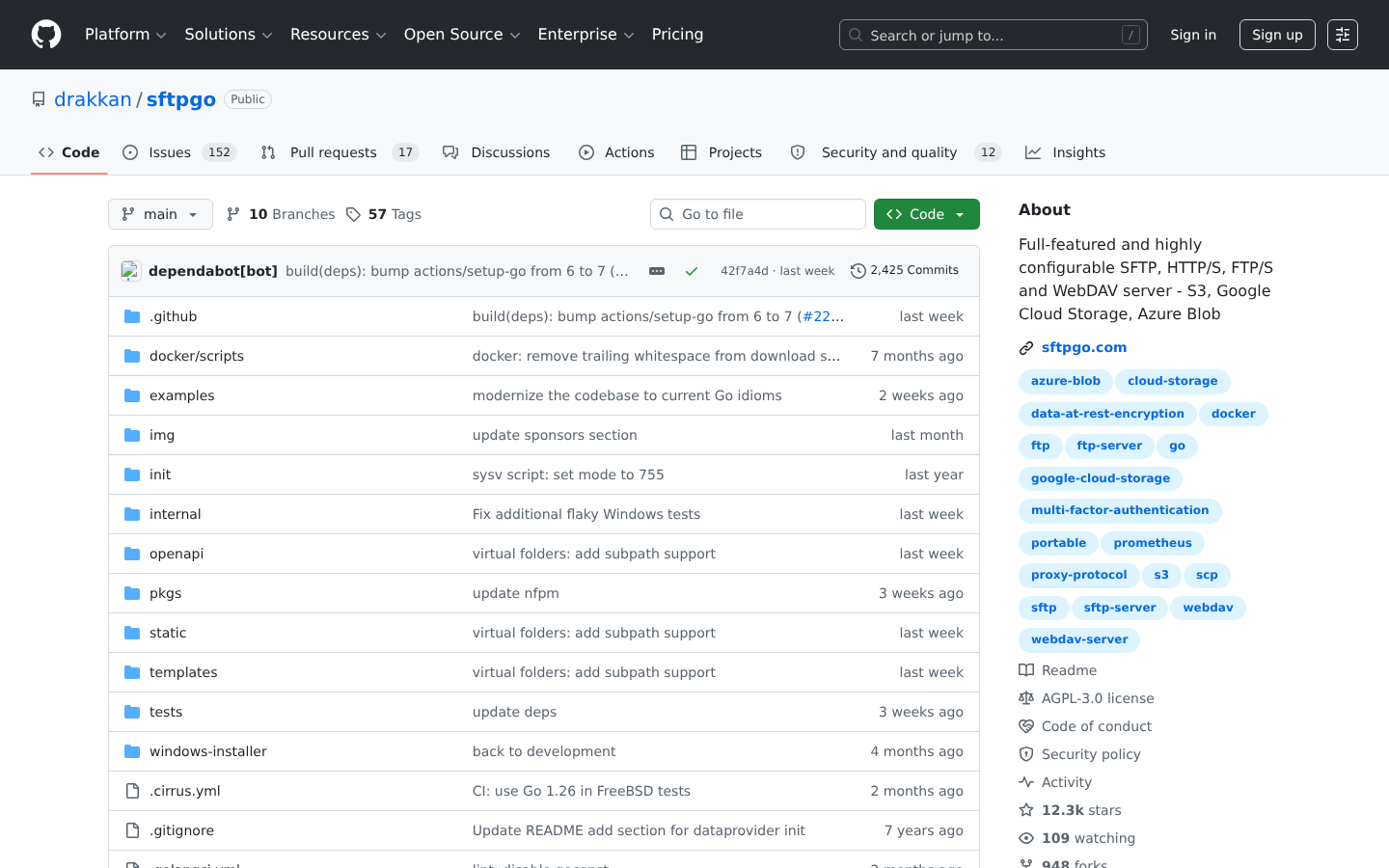Open the Platform dropdown menu

pyautogui.click(x=125, y=35)
